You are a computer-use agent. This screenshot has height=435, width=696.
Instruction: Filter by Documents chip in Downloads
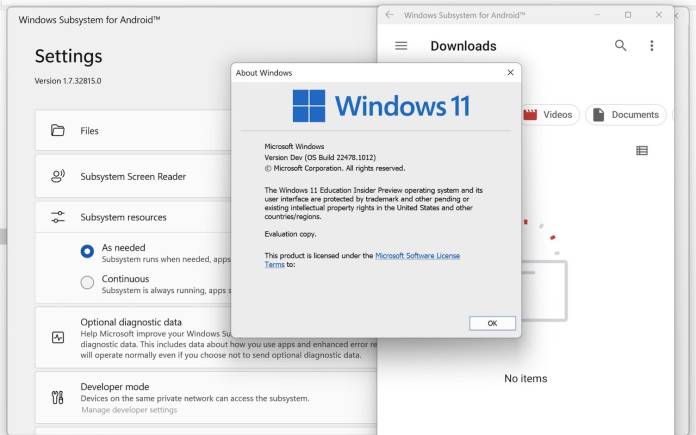point(626,115)
